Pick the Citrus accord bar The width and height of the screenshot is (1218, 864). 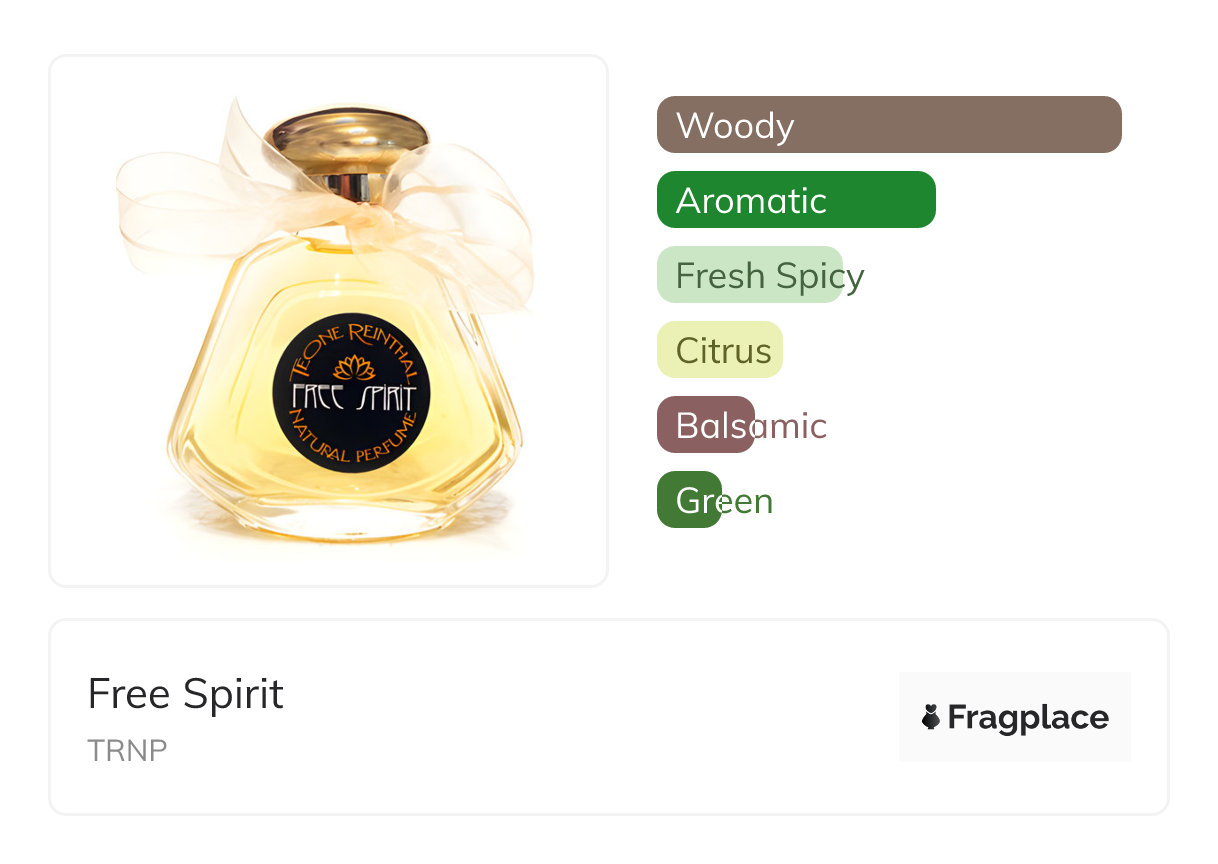(x=720, y=350)
